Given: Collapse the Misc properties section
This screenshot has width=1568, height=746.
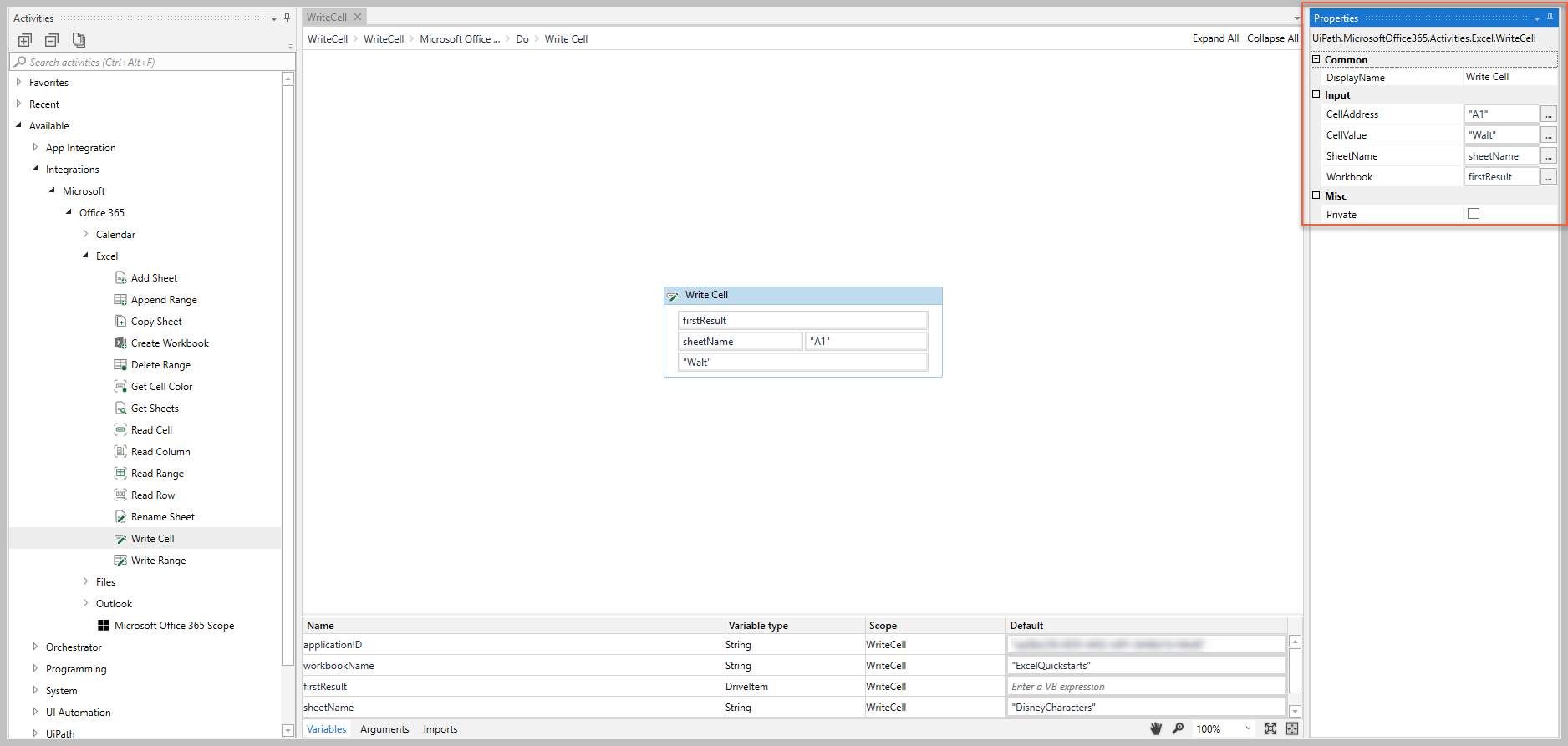Looking at the screenshot, I should [1316, 195].
